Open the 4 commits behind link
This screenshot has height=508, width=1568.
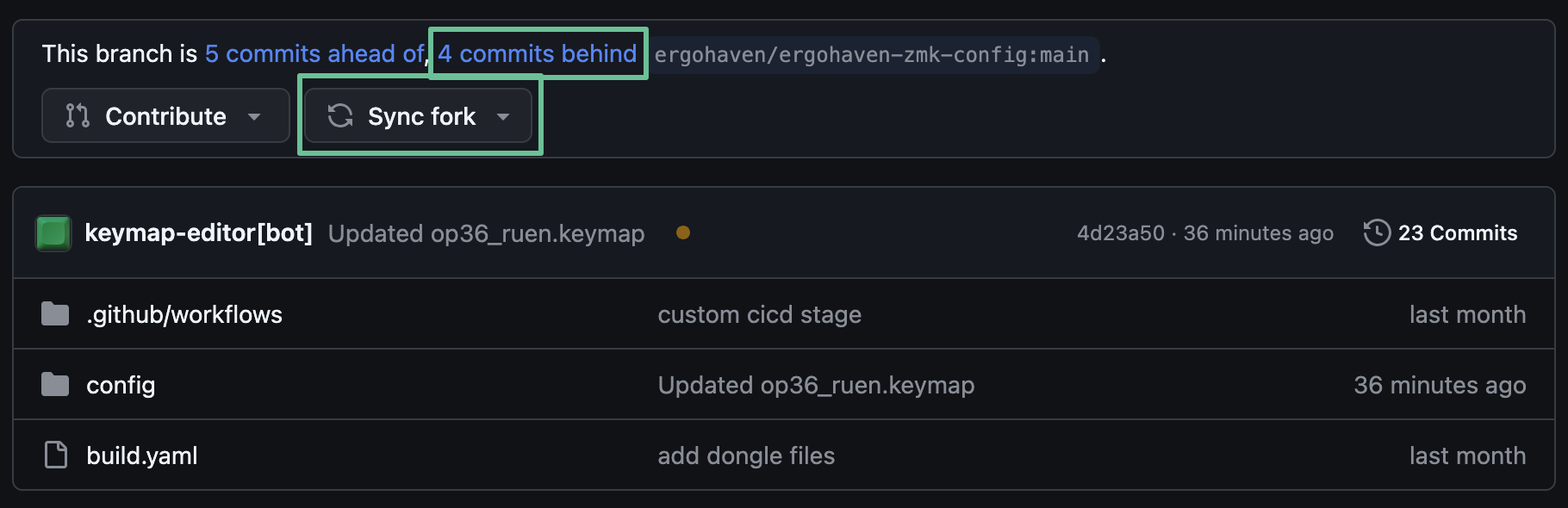537,53
